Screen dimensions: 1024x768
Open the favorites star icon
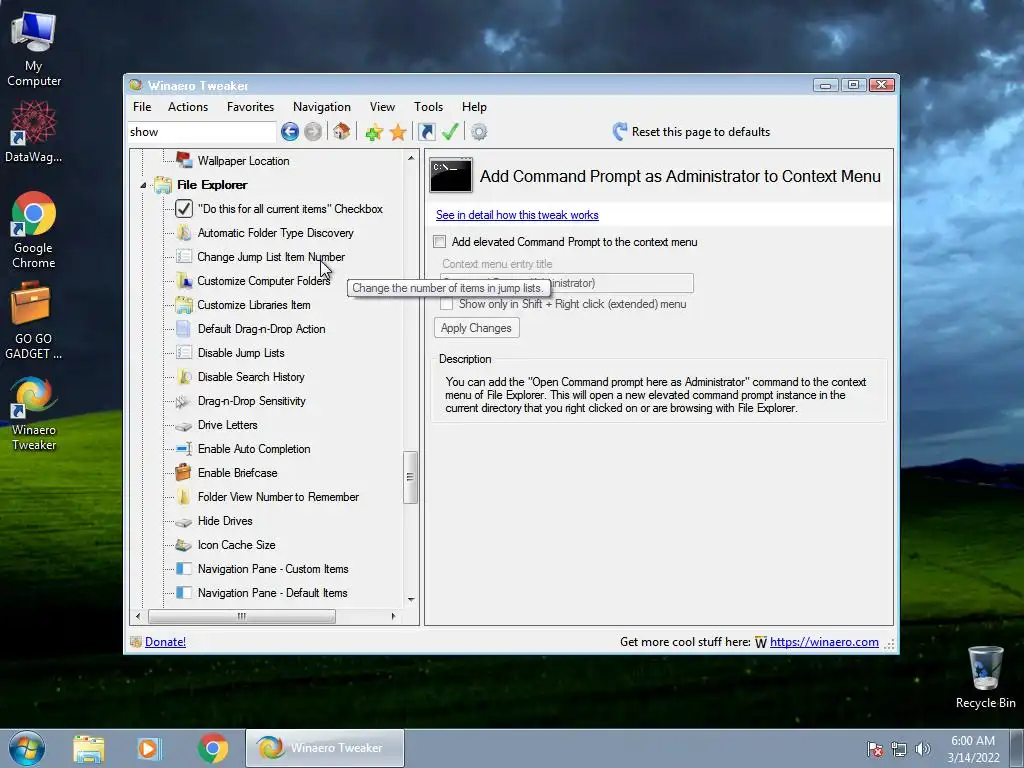(398, 132)
